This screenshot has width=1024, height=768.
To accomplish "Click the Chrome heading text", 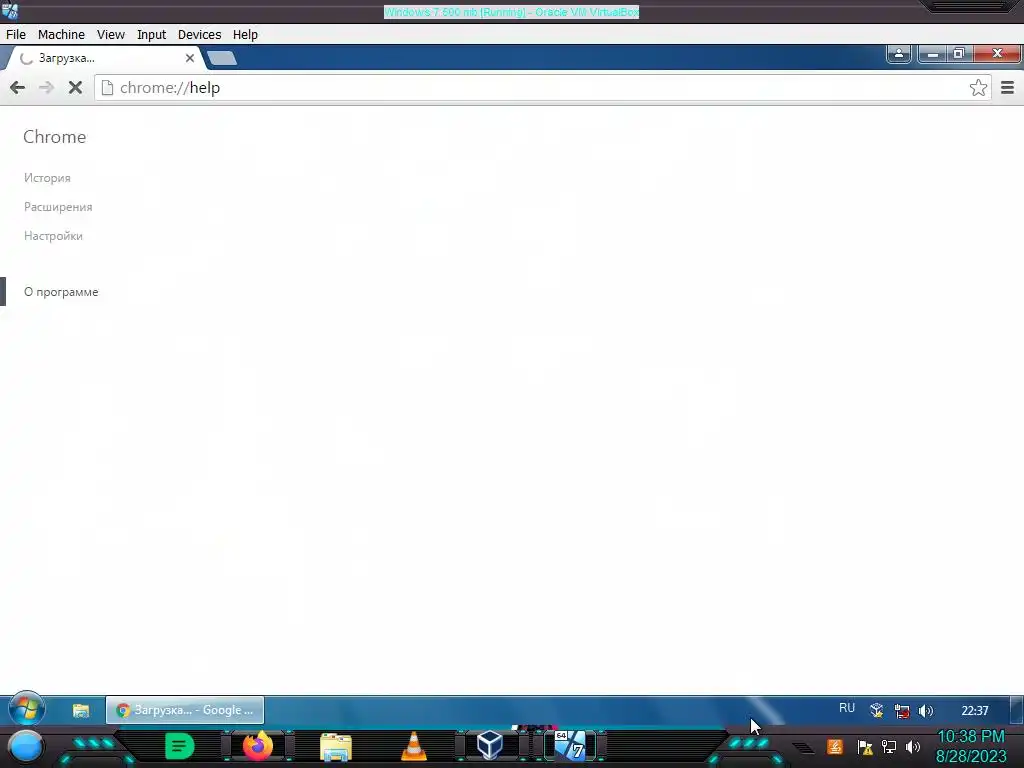I will [55, 136].
